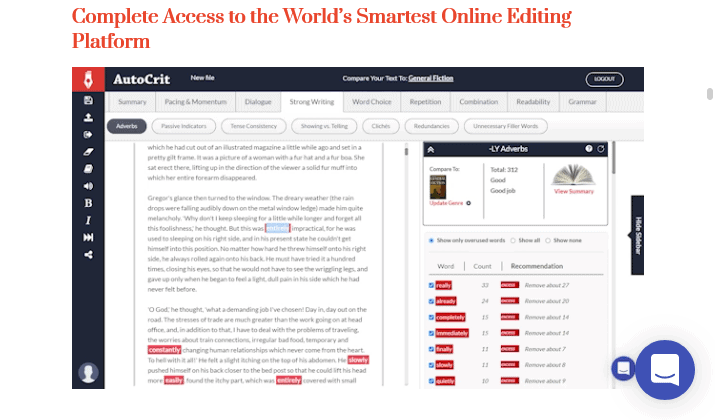Collapse the -LY Adverbs panel with double chevron
715x420 pixels.
(430, 149)
